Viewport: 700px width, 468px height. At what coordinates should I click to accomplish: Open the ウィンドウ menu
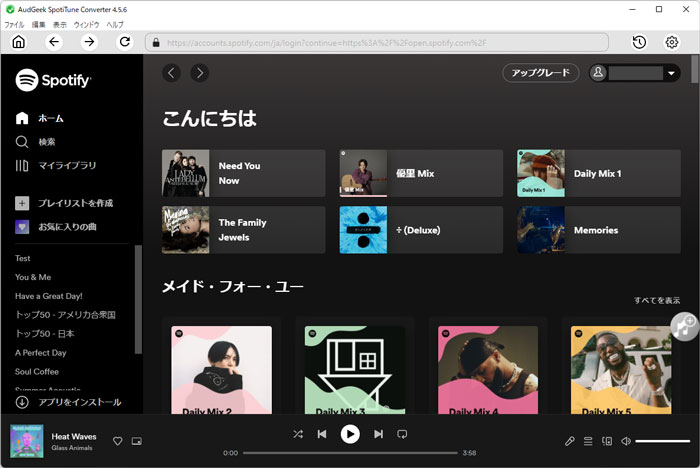point(86,25)
